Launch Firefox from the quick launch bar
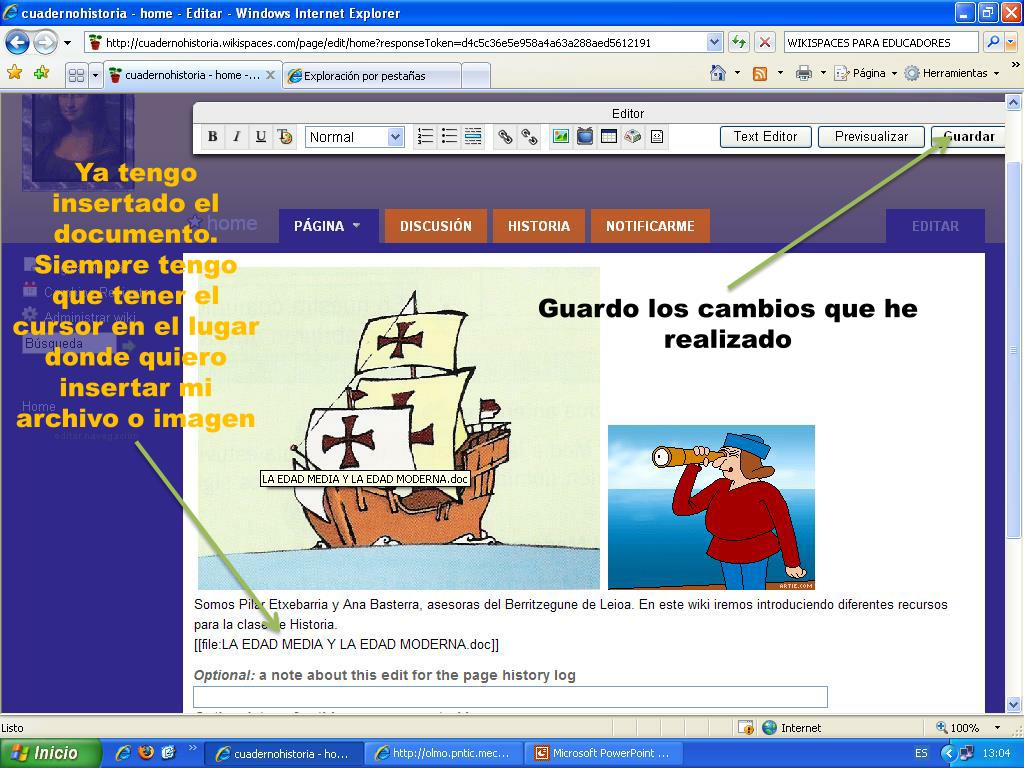Screen dimensions: 1024x768 [146, 752]
